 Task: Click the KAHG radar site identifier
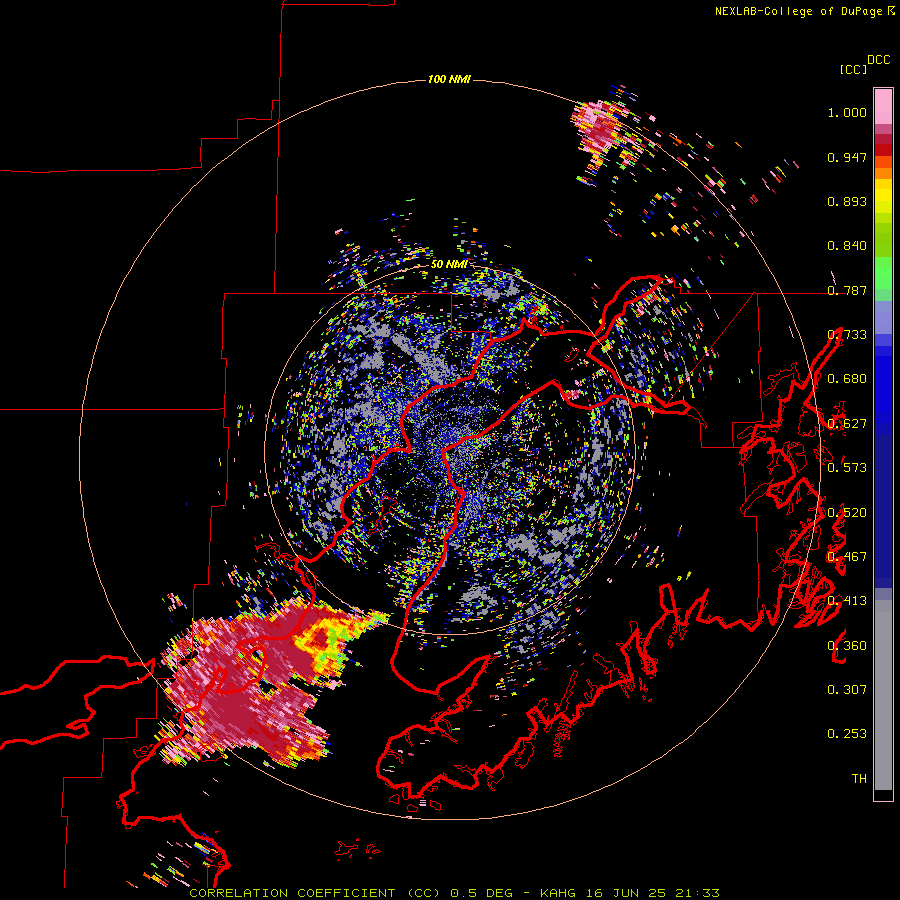click(x=558, y=893)
